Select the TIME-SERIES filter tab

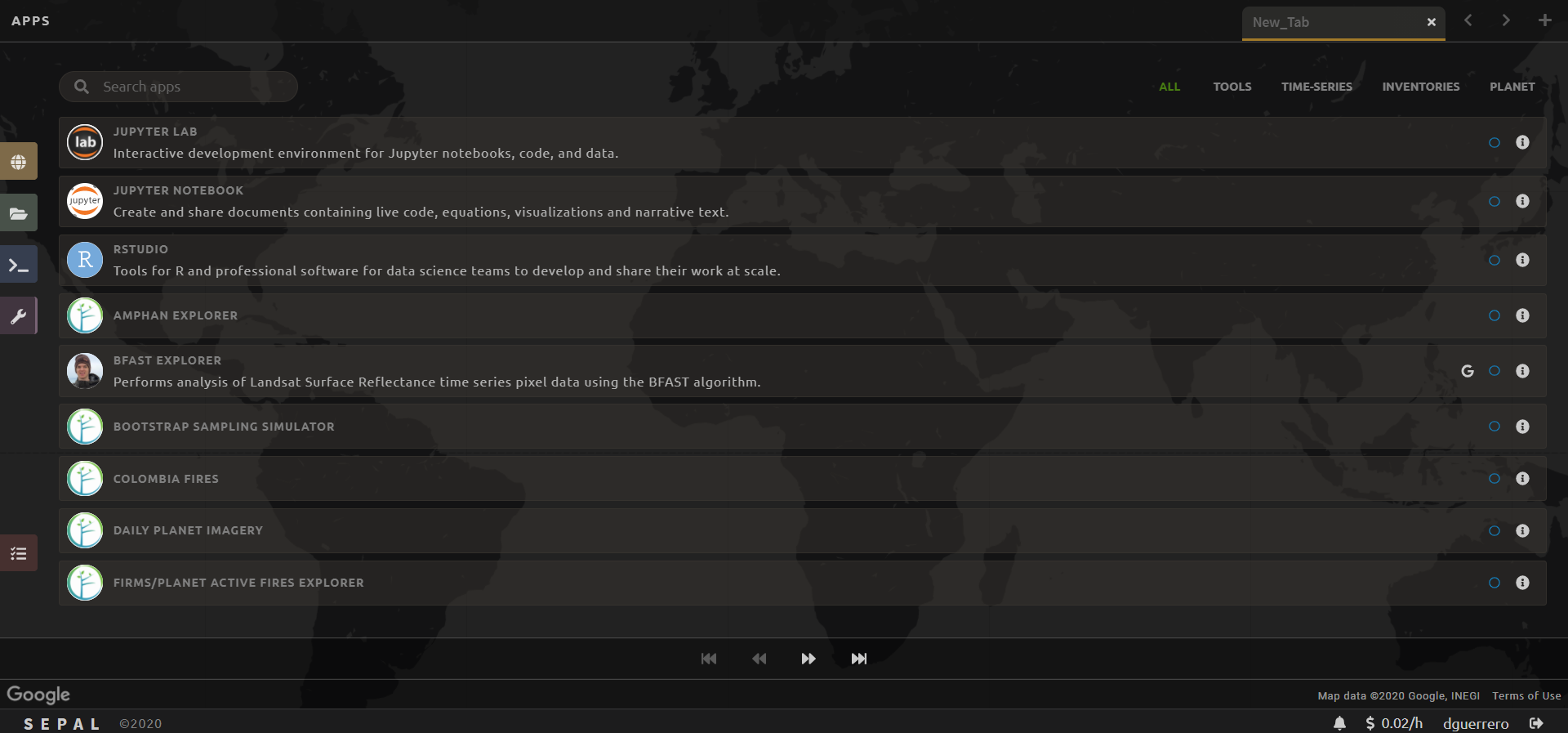coord(1316,87)
